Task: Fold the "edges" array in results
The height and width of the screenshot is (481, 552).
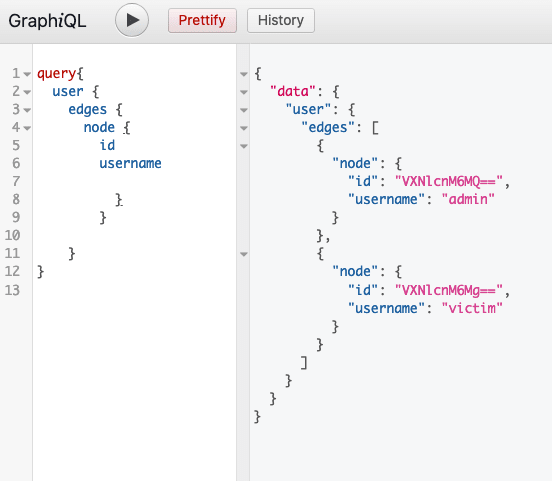Action: click(244, 128)
